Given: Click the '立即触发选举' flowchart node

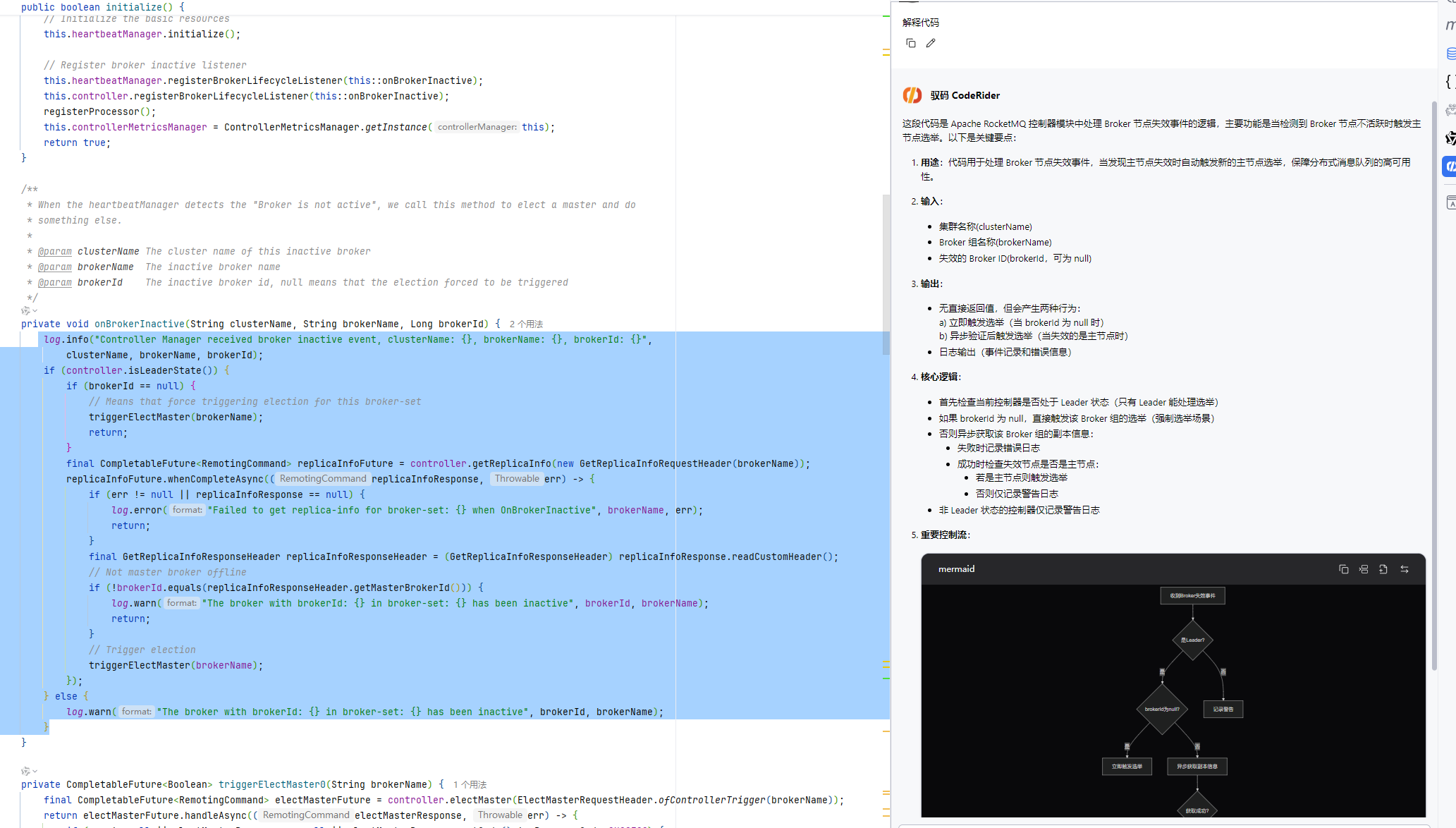Looking at the screenshot, I should tap(1127, 767).
